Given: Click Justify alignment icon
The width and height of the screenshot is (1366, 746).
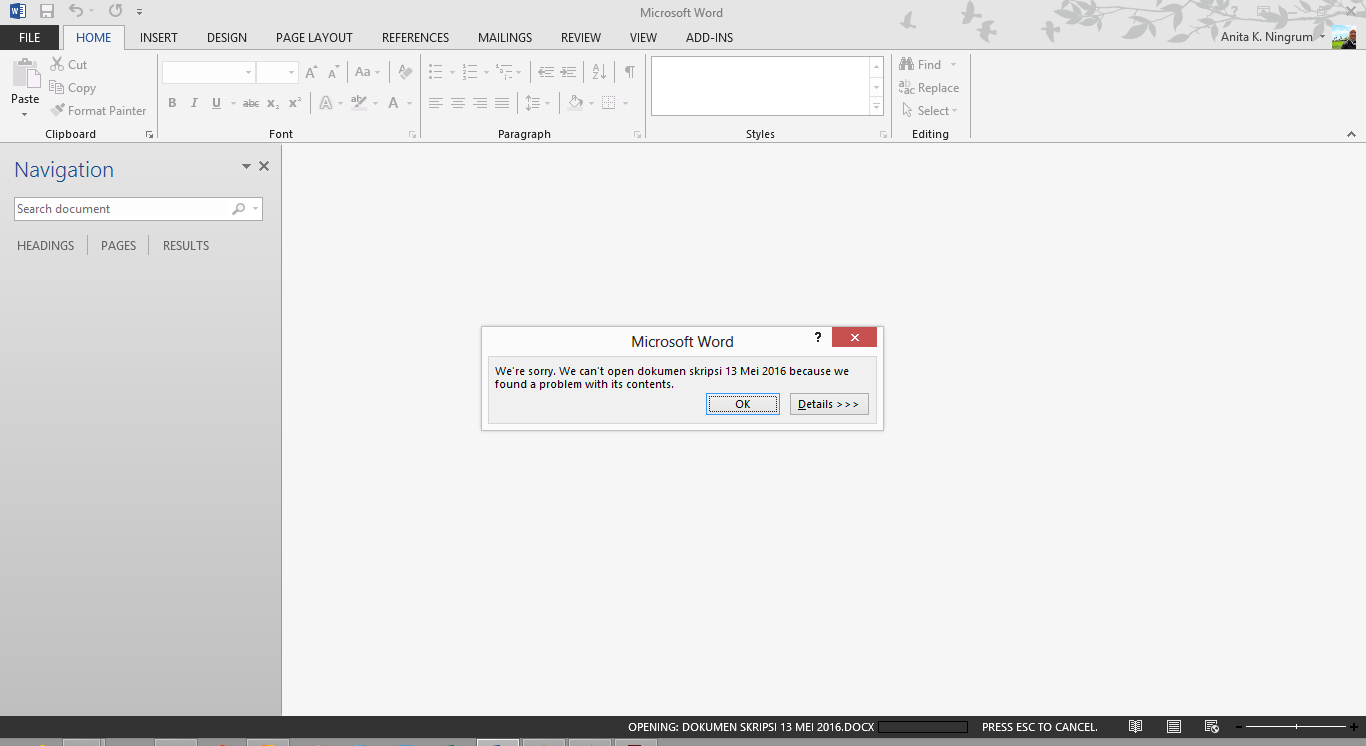Looking at the screenshot, I should point(502,103).
